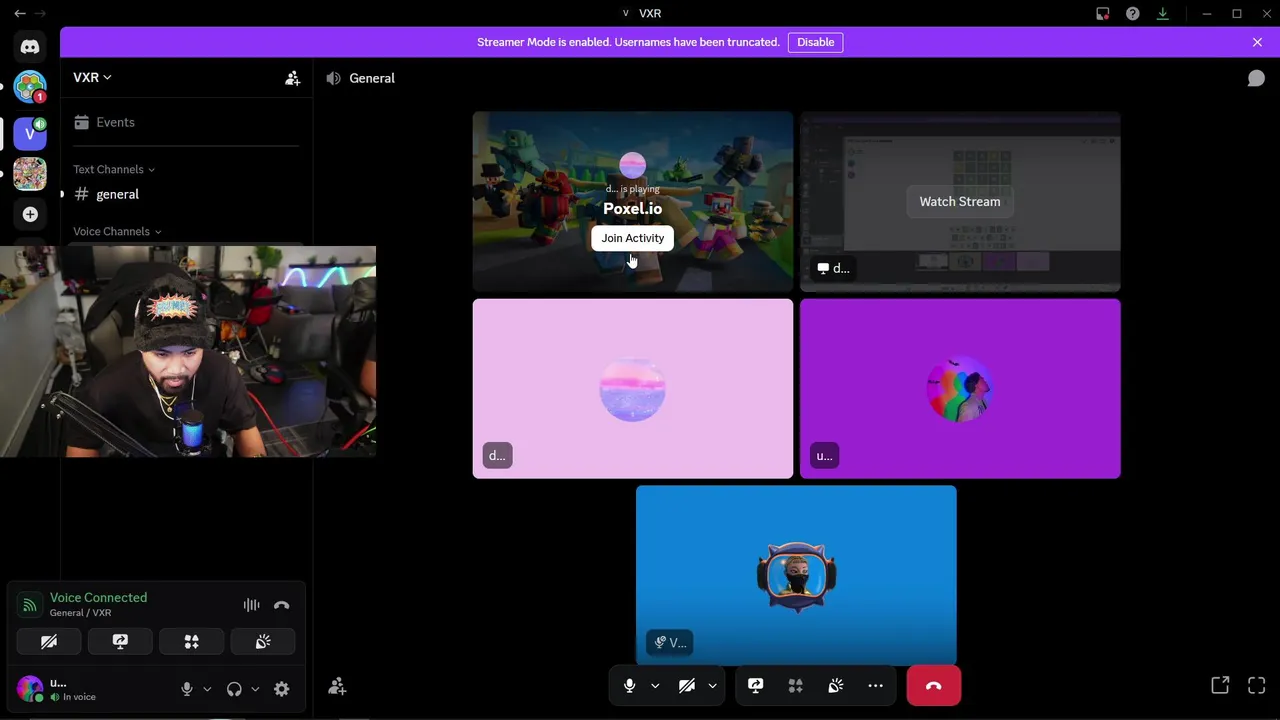The height and width of the screenshot is (720, 1280).
Task: Open the help question mark icon
Action: point(1132,13)
